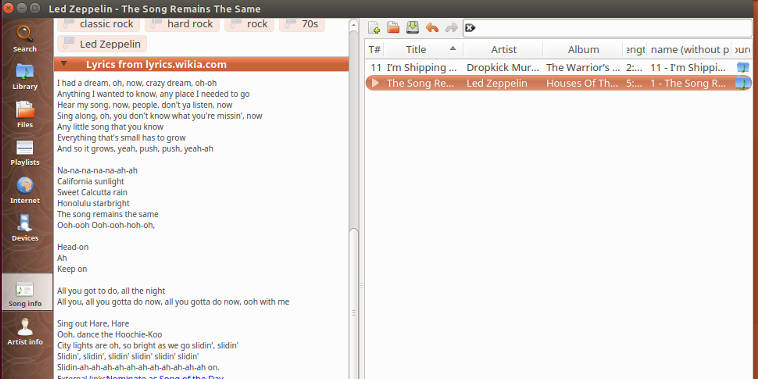Select 'The Warrior's ...' album cell
Viewport: 758px width, 379px height.
[x=583, y=68]
